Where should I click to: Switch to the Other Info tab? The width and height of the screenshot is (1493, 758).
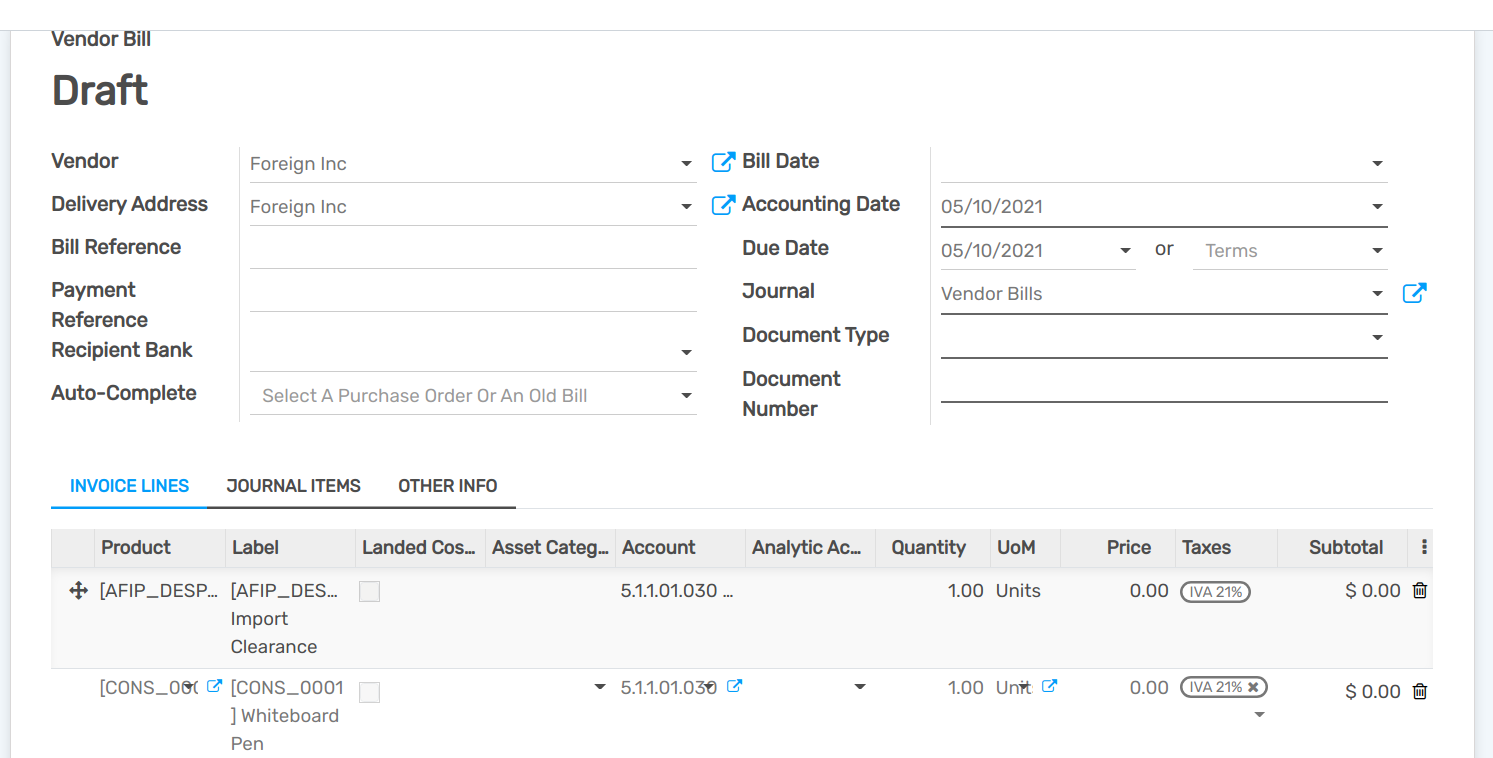click(447, 486)
